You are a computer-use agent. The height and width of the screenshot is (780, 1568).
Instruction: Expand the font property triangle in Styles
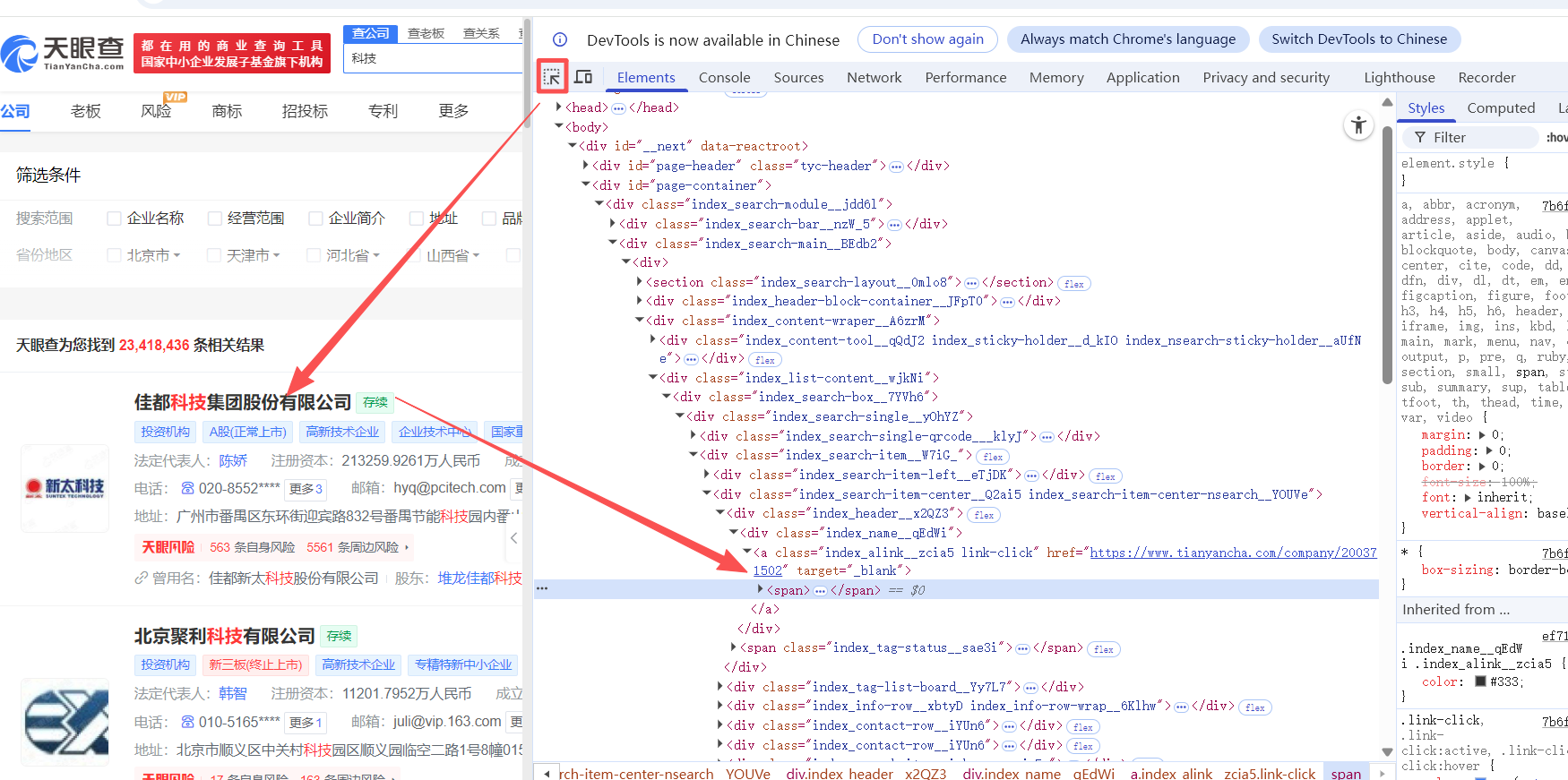[x=1468, y=498]
